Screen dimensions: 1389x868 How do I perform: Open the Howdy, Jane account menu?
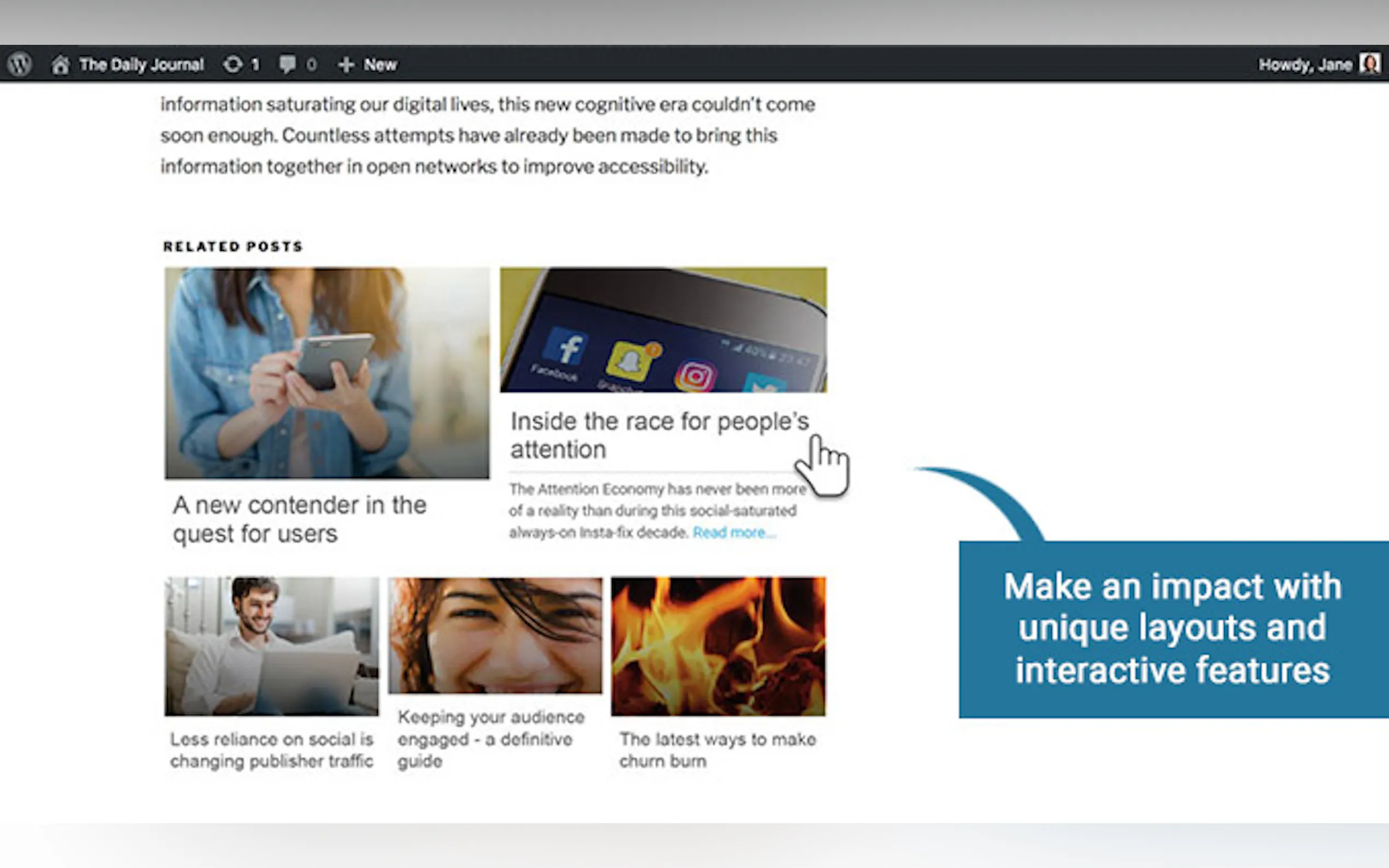pos(1305,65)
